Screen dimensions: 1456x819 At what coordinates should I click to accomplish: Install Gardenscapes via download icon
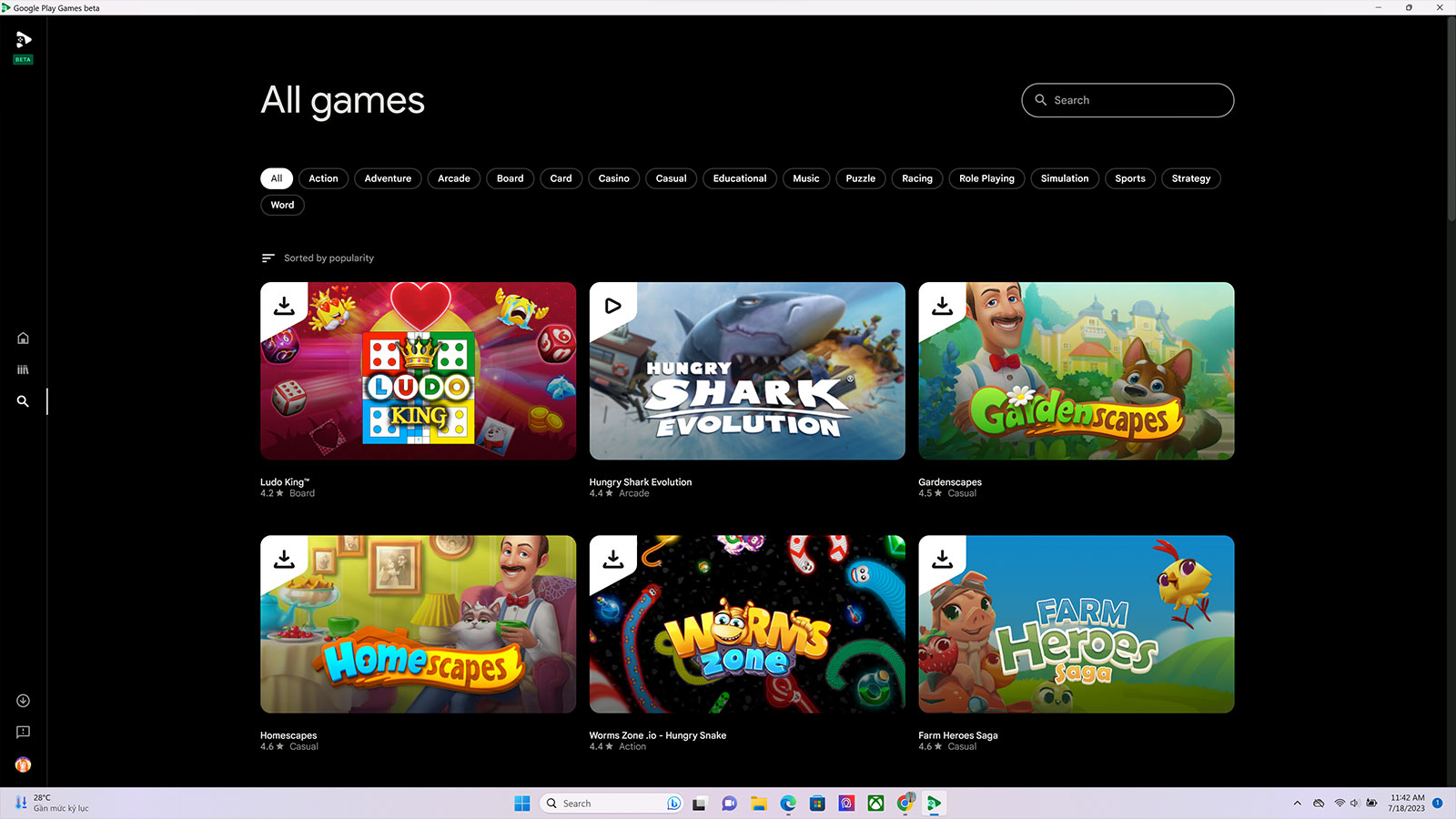point(942,306)
